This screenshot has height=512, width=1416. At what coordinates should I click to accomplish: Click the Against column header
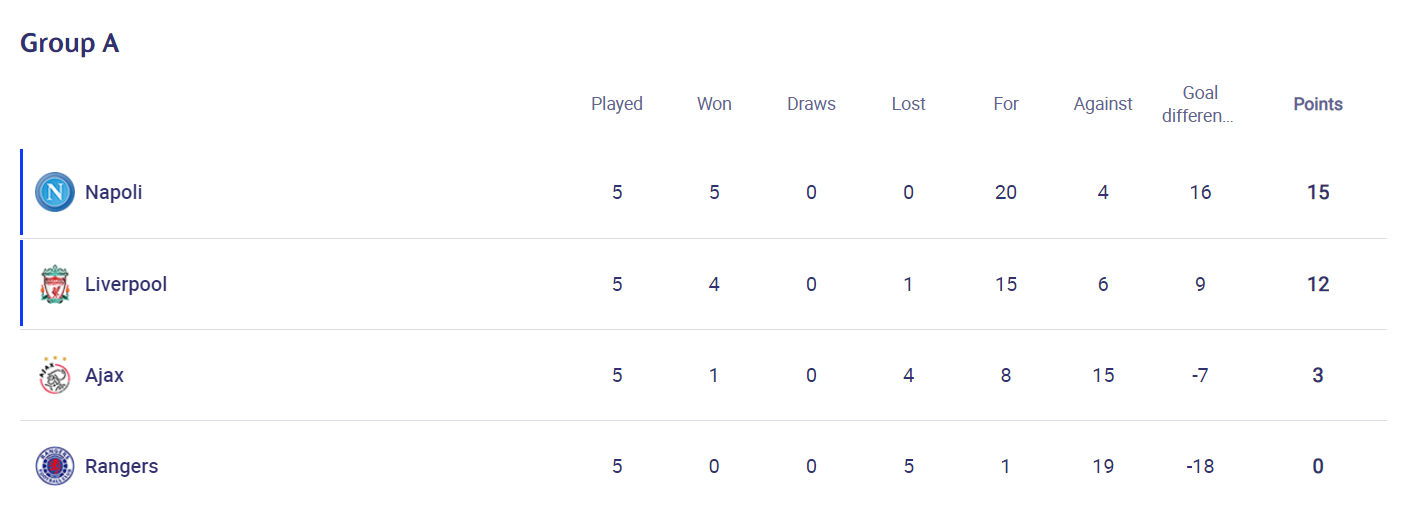1103,104
